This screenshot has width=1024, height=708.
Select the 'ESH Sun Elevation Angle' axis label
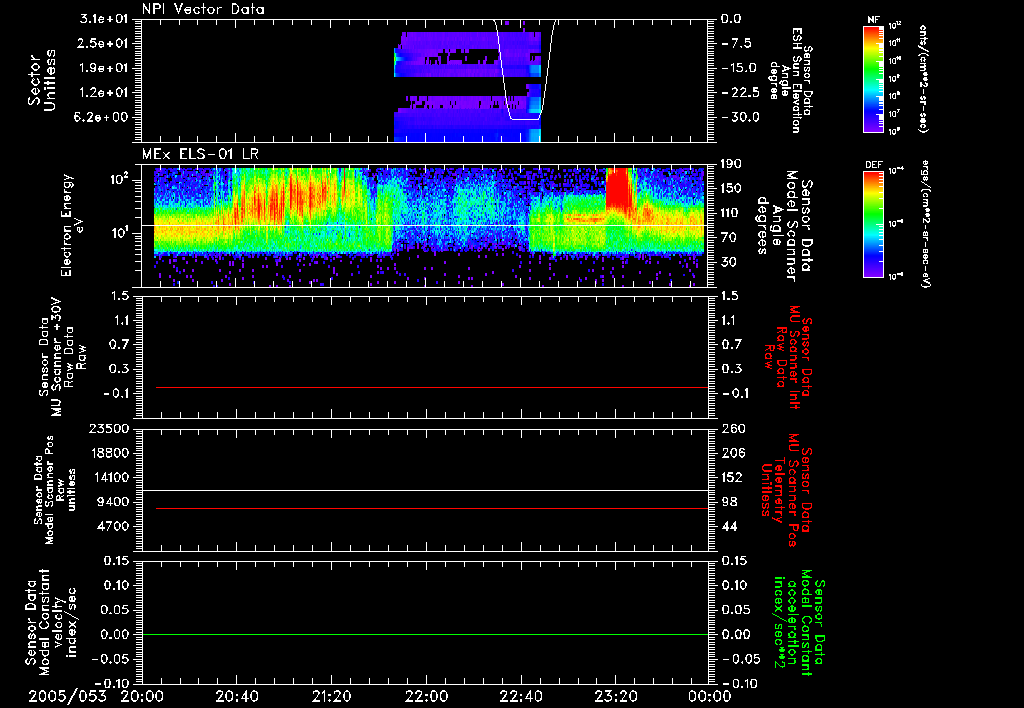coord(790,80)
